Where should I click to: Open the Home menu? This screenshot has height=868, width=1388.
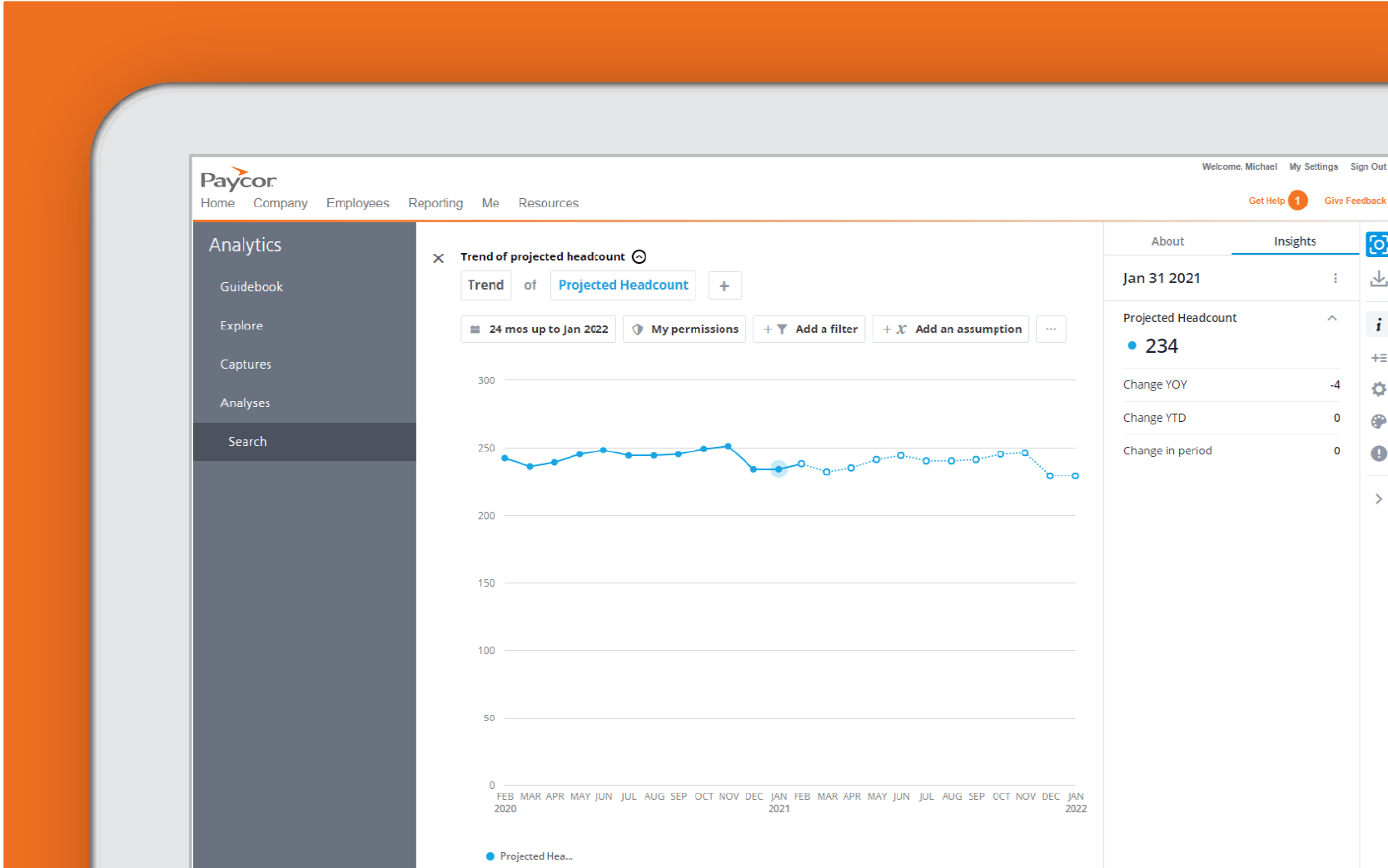pos(217,203)
